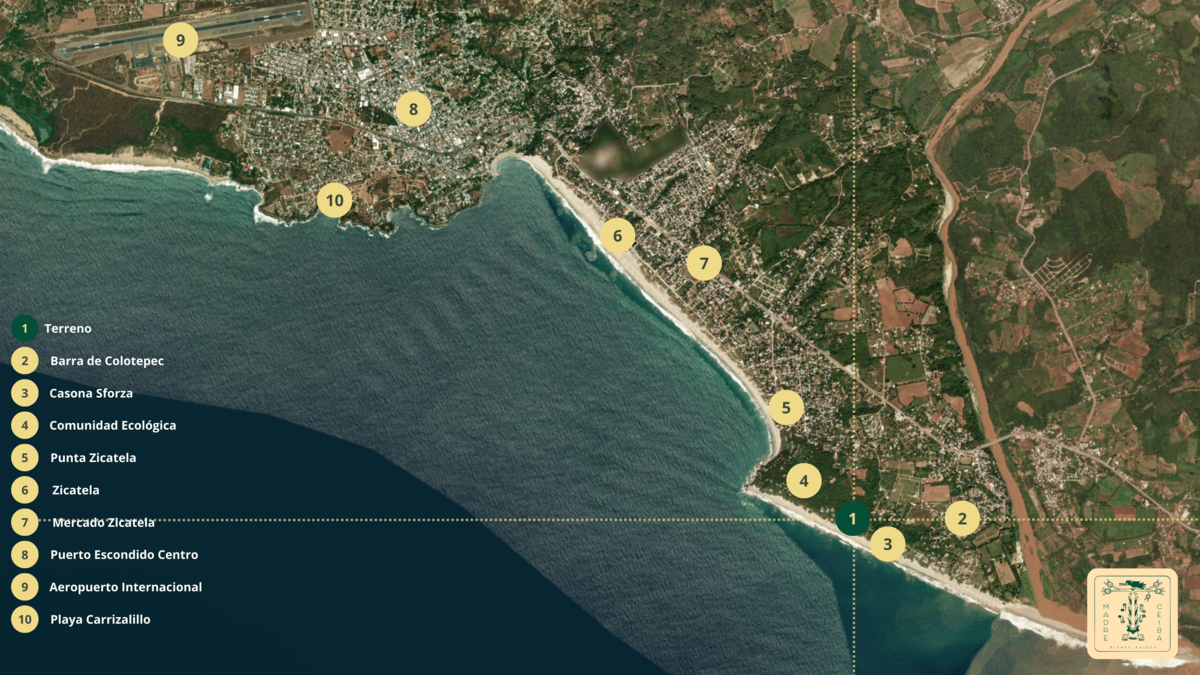Click the "Barra de Colotepec" legend label
Screen dimensions: 1200x675
click(x=107, y=361)
